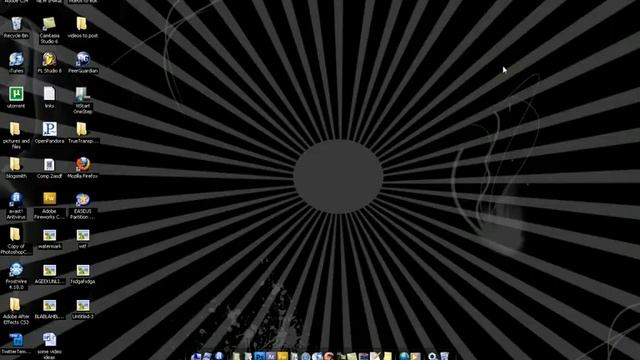Image resolution: width=640 pixels, height=360 pixels.
Task: Click the After Effects Ae icon in the dock
Action: coord(271,356)
